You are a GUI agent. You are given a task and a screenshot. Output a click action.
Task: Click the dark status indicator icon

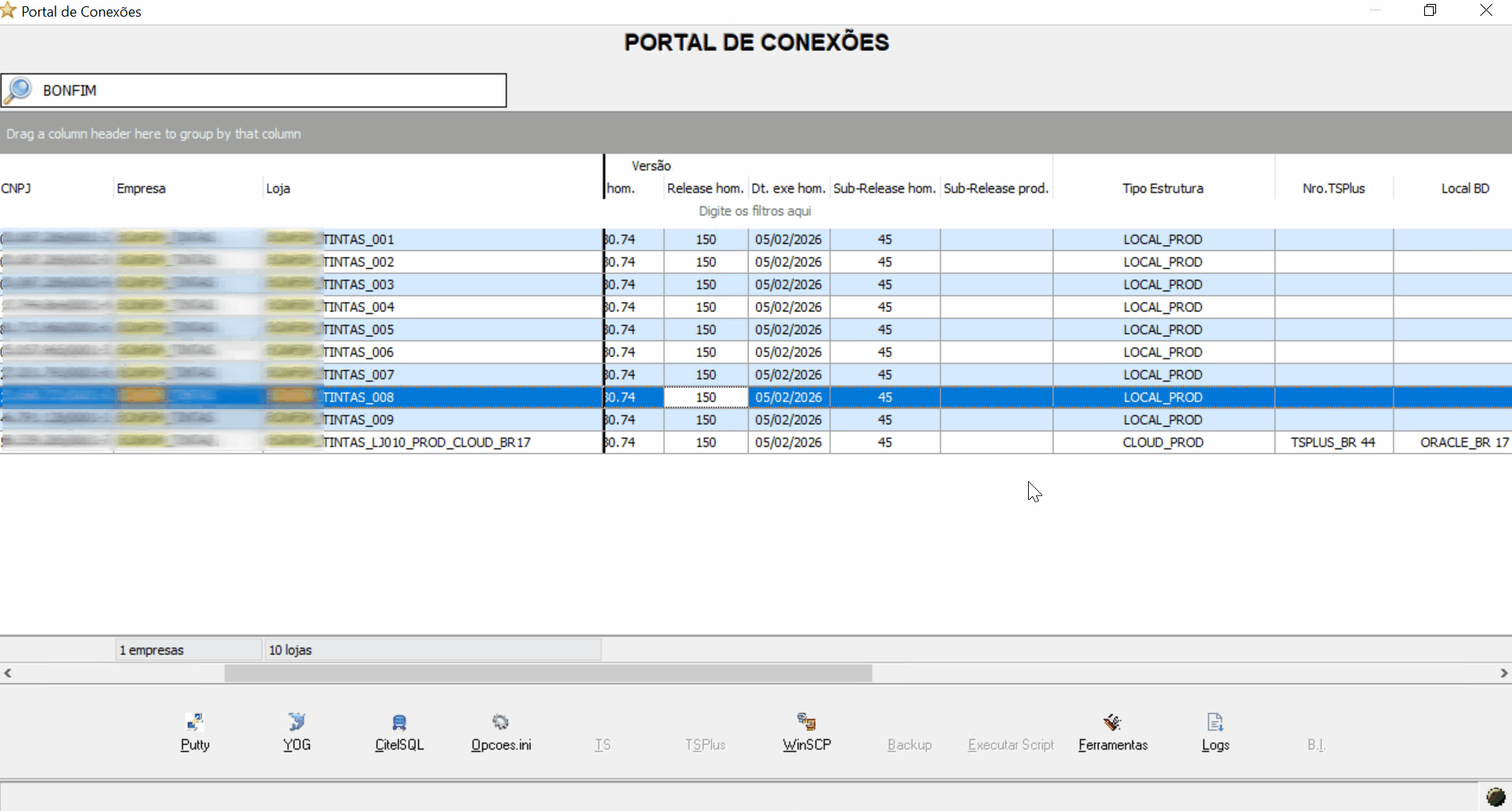[x=1495, y=797]
